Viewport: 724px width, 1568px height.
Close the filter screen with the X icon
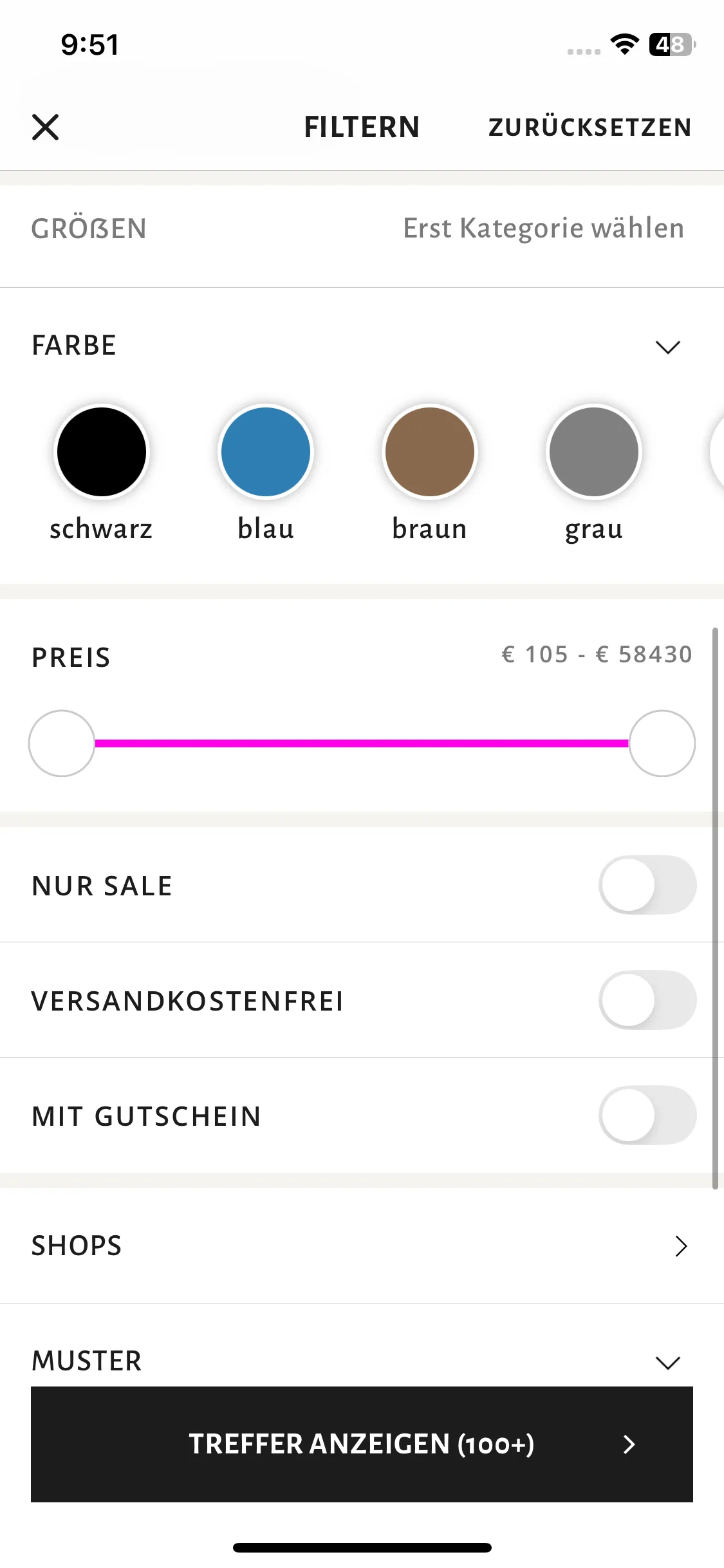(x=46, y=127)
